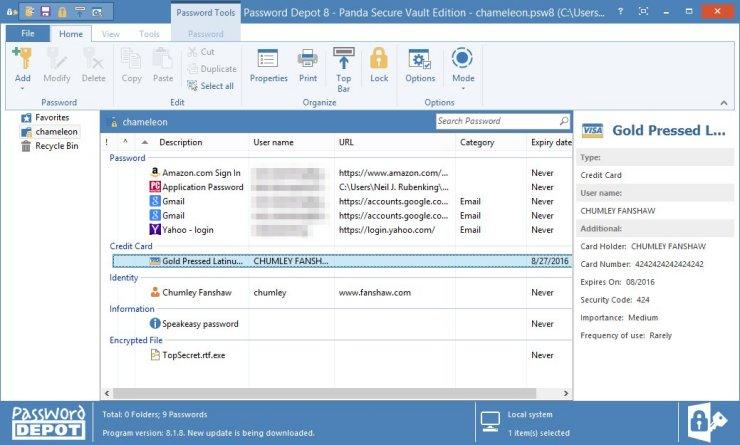
Task: Click the open database icon in quick access toolbar
Action: 29,12
